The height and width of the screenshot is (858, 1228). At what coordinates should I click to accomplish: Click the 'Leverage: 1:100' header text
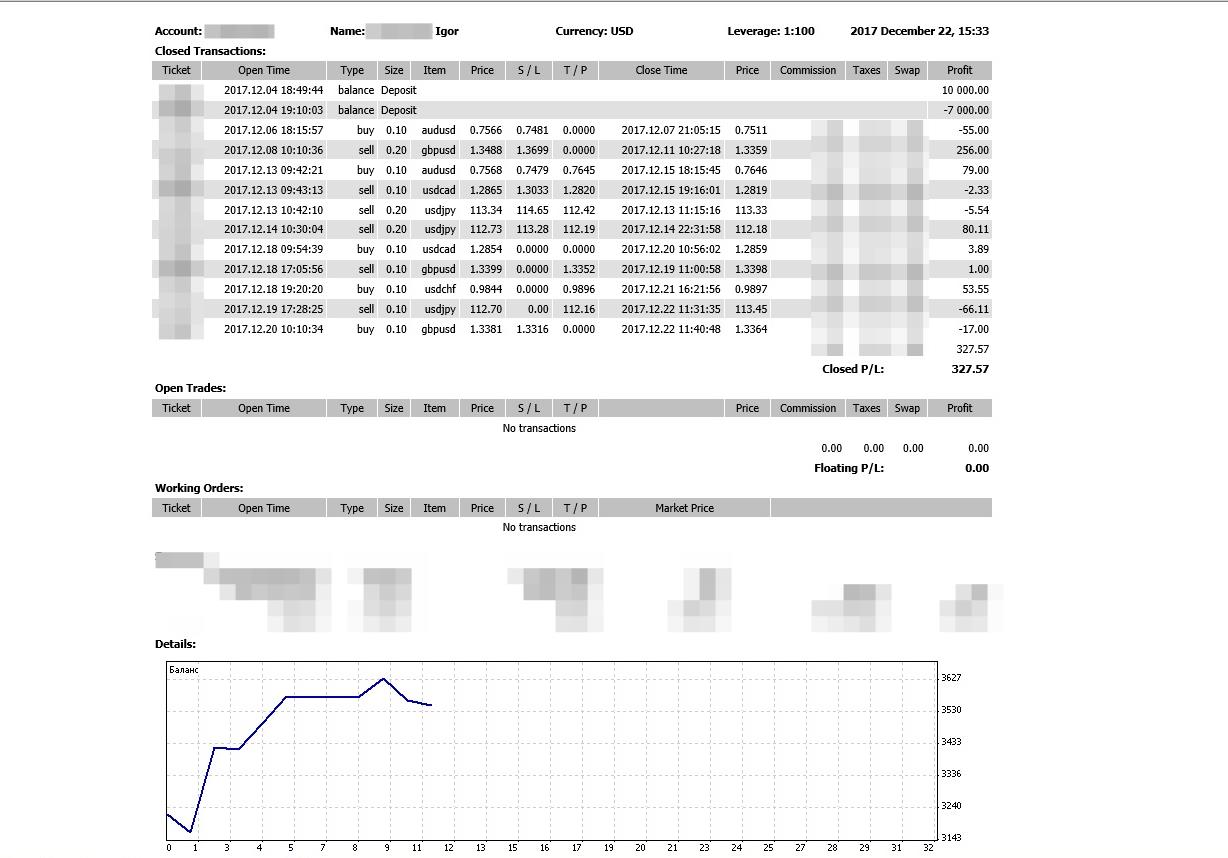coord(770,31)
